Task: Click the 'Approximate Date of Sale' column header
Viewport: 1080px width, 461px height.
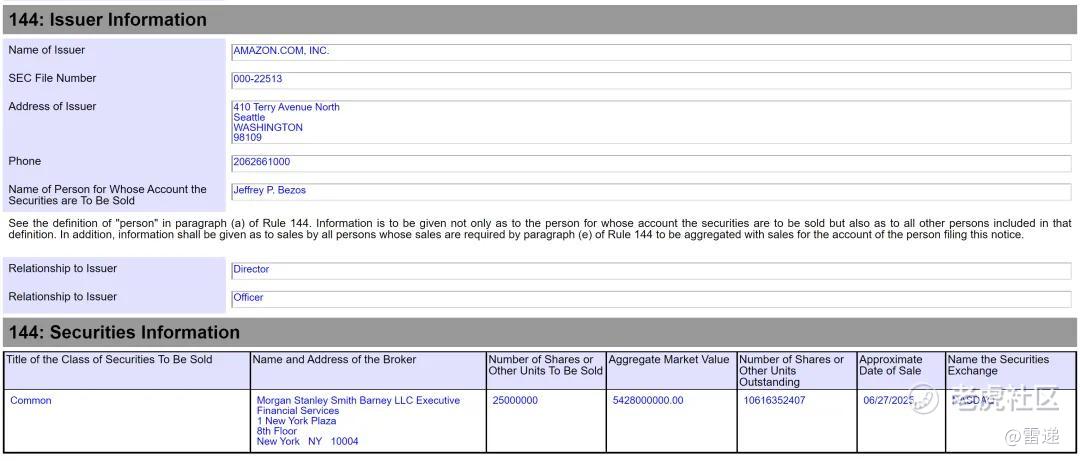Action: [x=902, y=370]
